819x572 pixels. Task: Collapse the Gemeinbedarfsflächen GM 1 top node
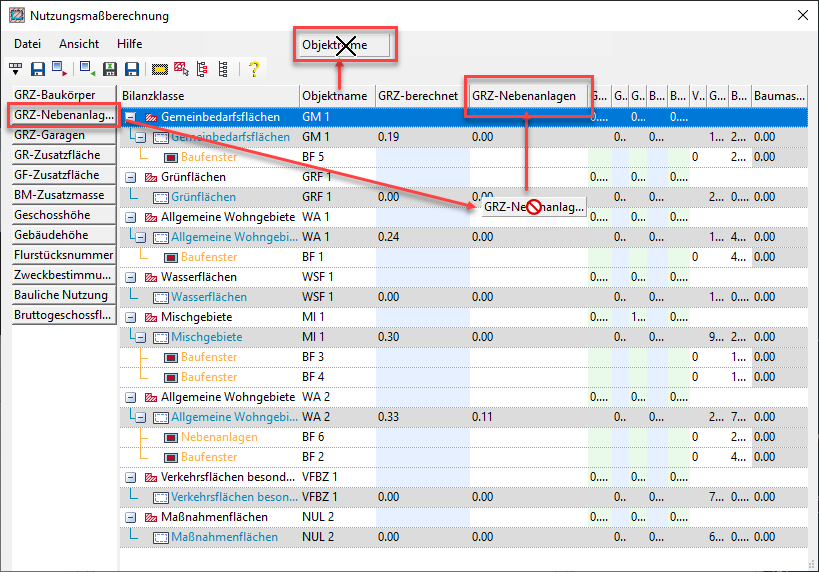[x=130, y=117]
